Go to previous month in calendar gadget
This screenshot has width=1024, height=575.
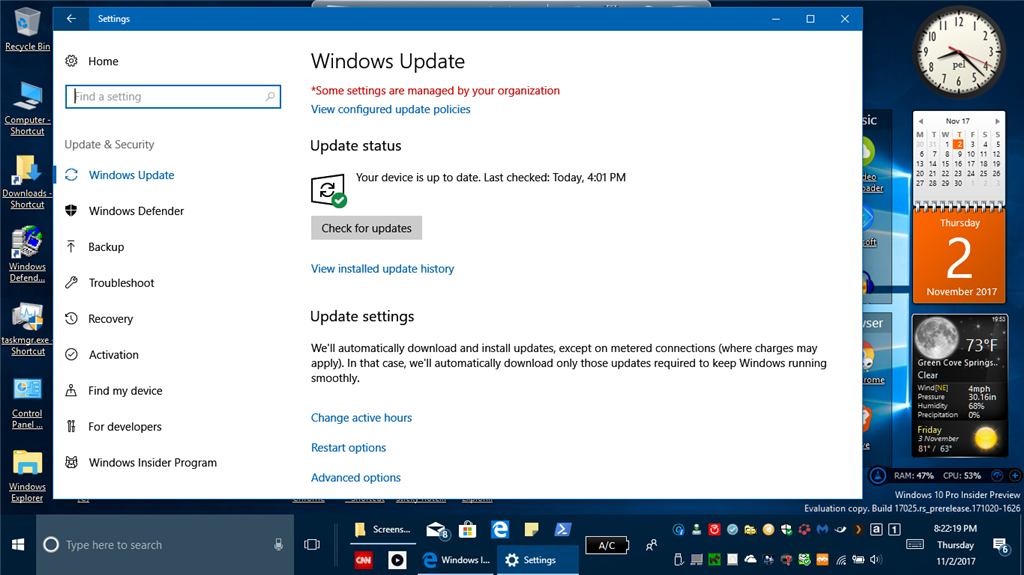tap(920, 122)
